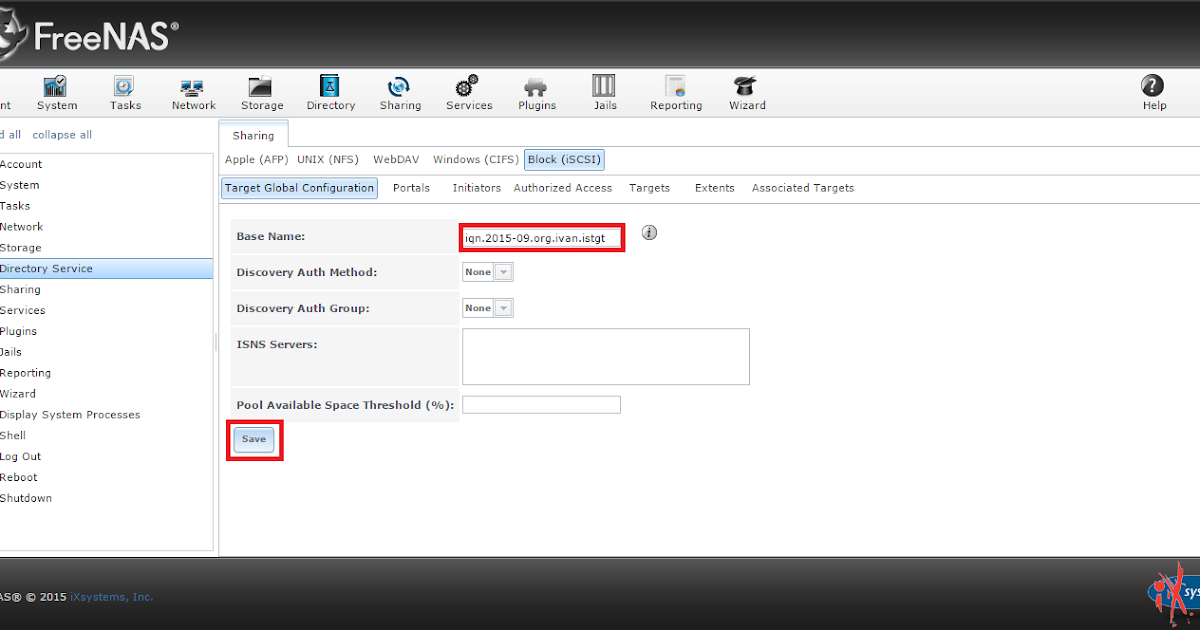Click the collapse all link

pos(62,134)
